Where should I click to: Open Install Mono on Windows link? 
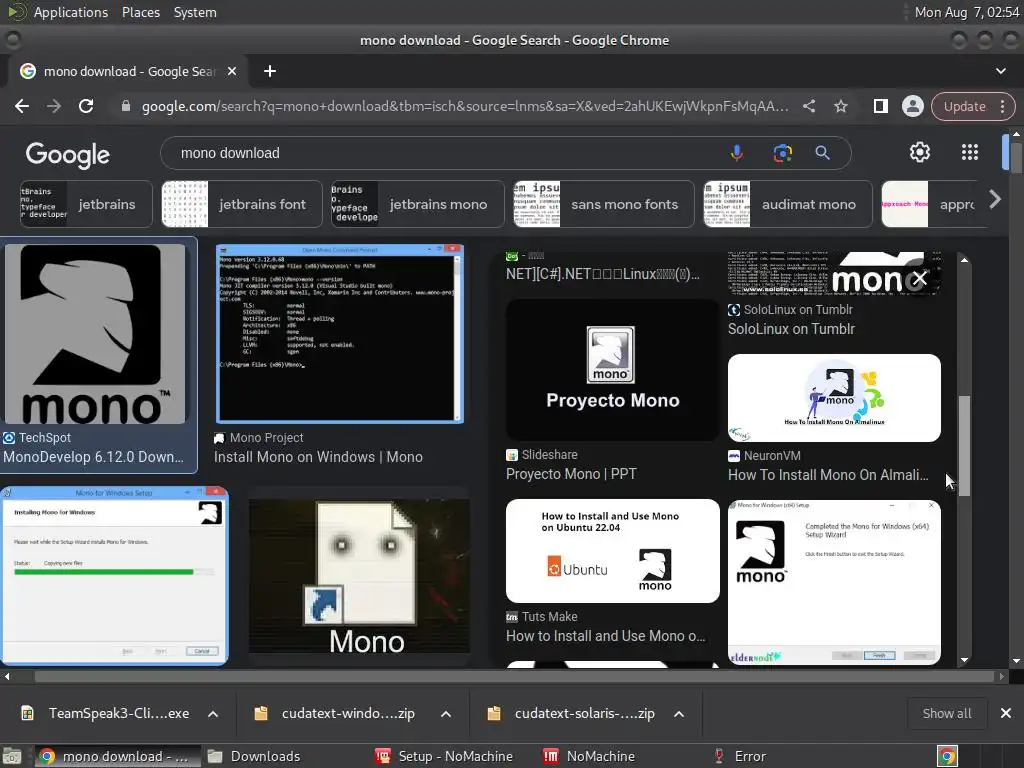click(x=318, y=456)
